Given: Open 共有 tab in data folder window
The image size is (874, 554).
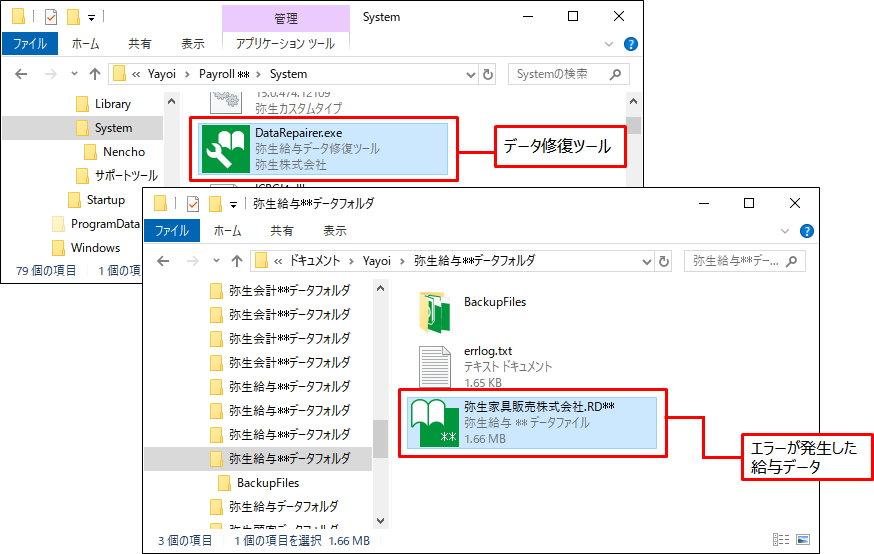Looking at the screenshot, I should 281,230.
